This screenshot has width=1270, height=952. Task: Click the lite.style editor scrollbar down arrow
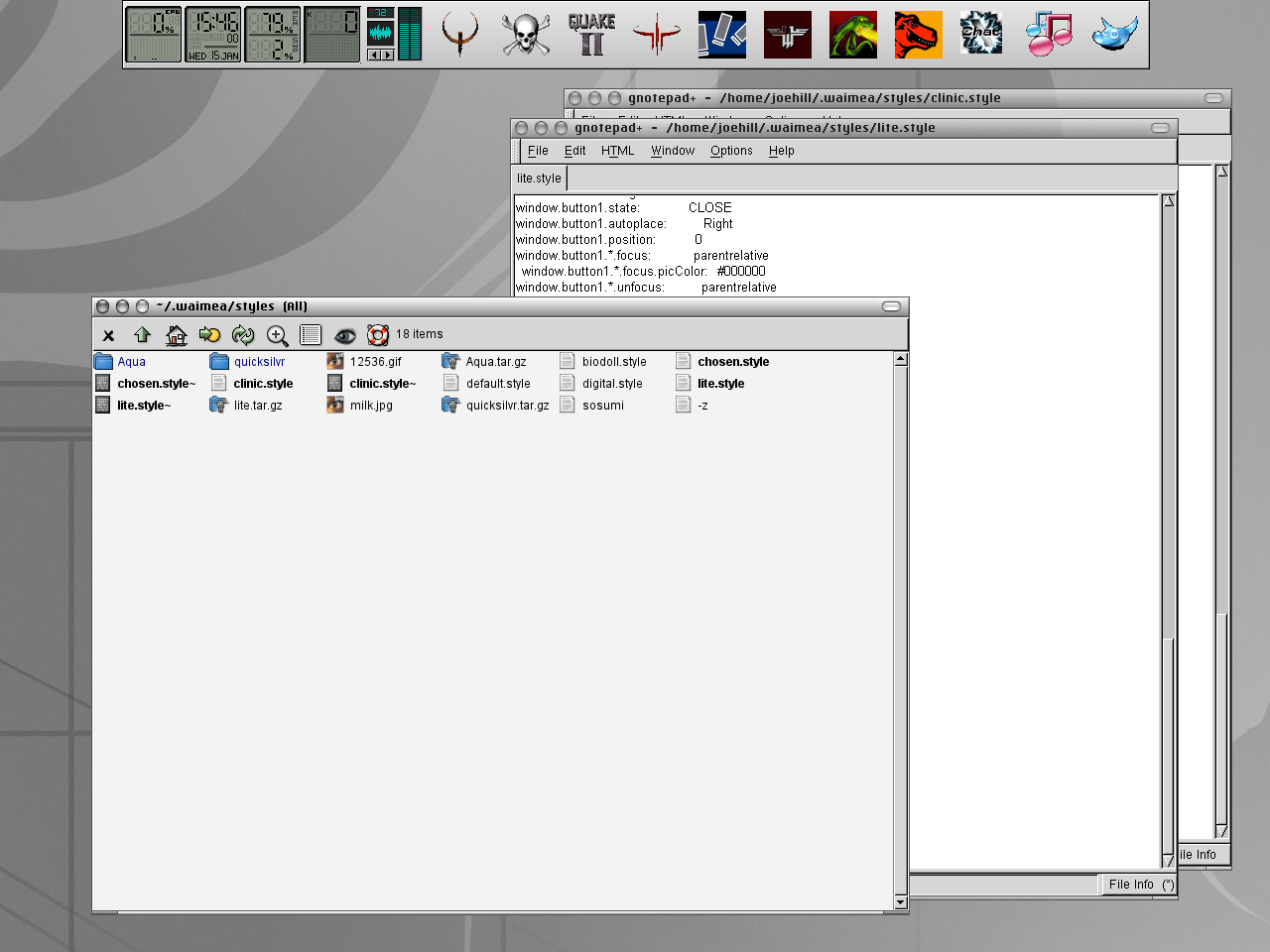(x=1169, y=862)
